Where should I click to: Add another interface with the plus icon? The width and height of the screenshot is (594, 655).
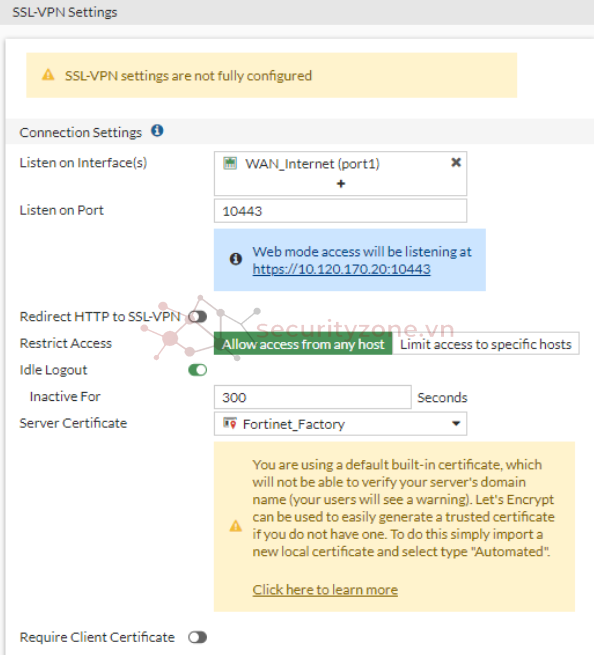pos(341,183)
